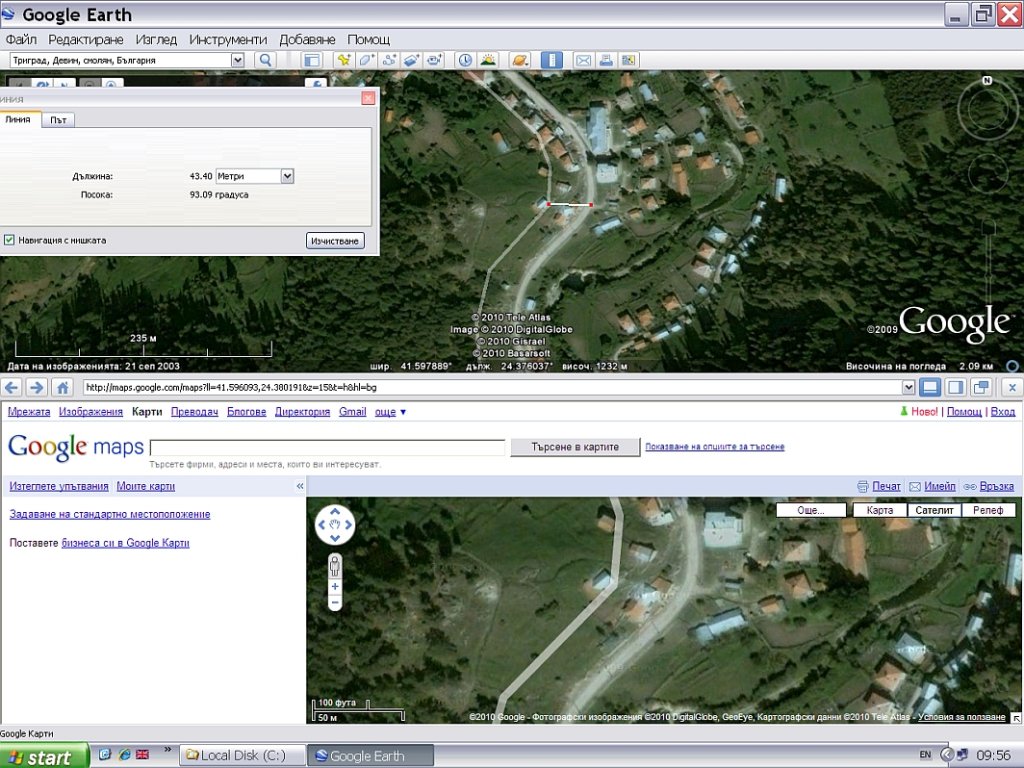Click the 'Търсене в картите' button

point(575,447)
